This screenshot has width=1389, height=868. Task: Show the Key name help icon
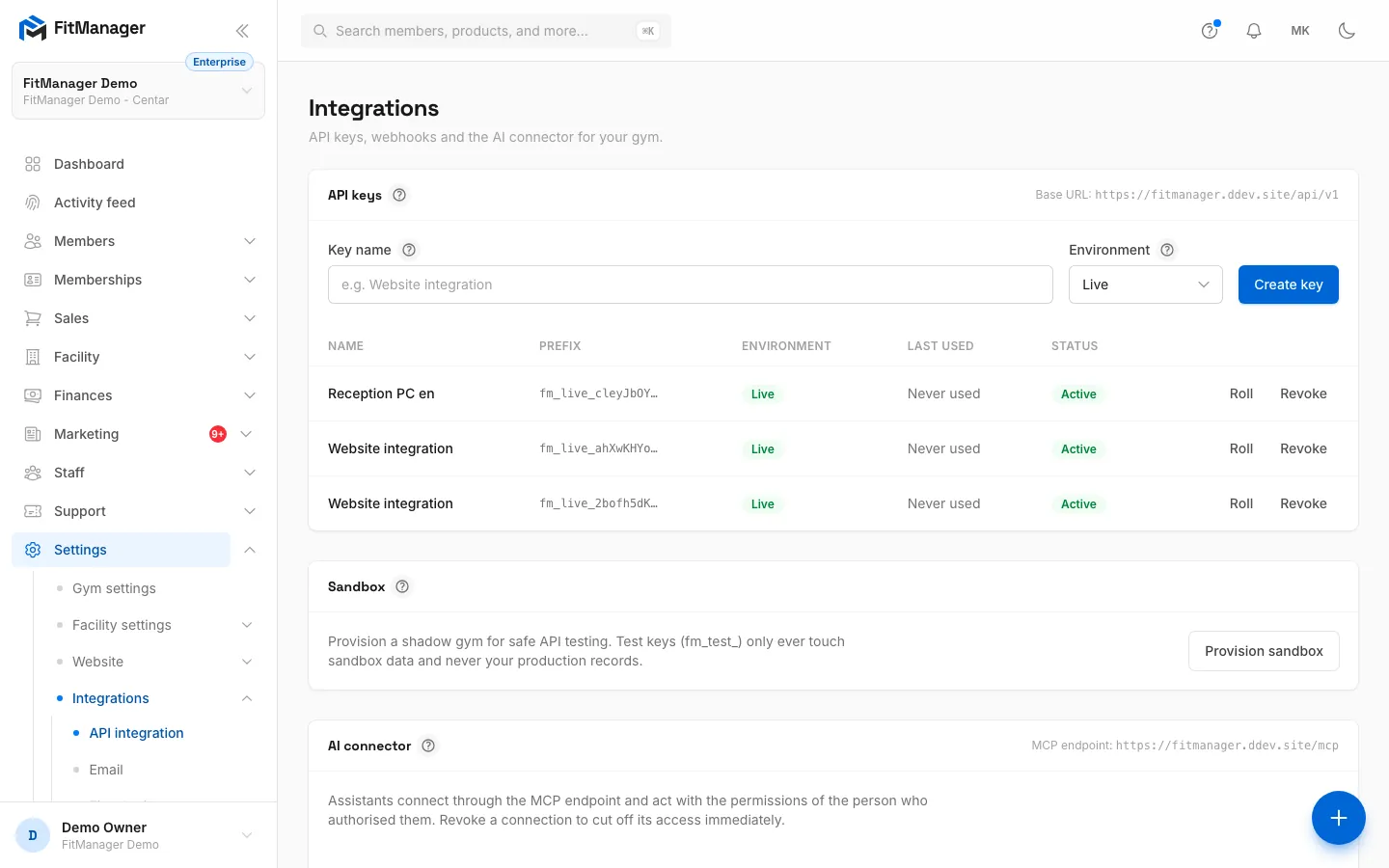click(409, 250)
